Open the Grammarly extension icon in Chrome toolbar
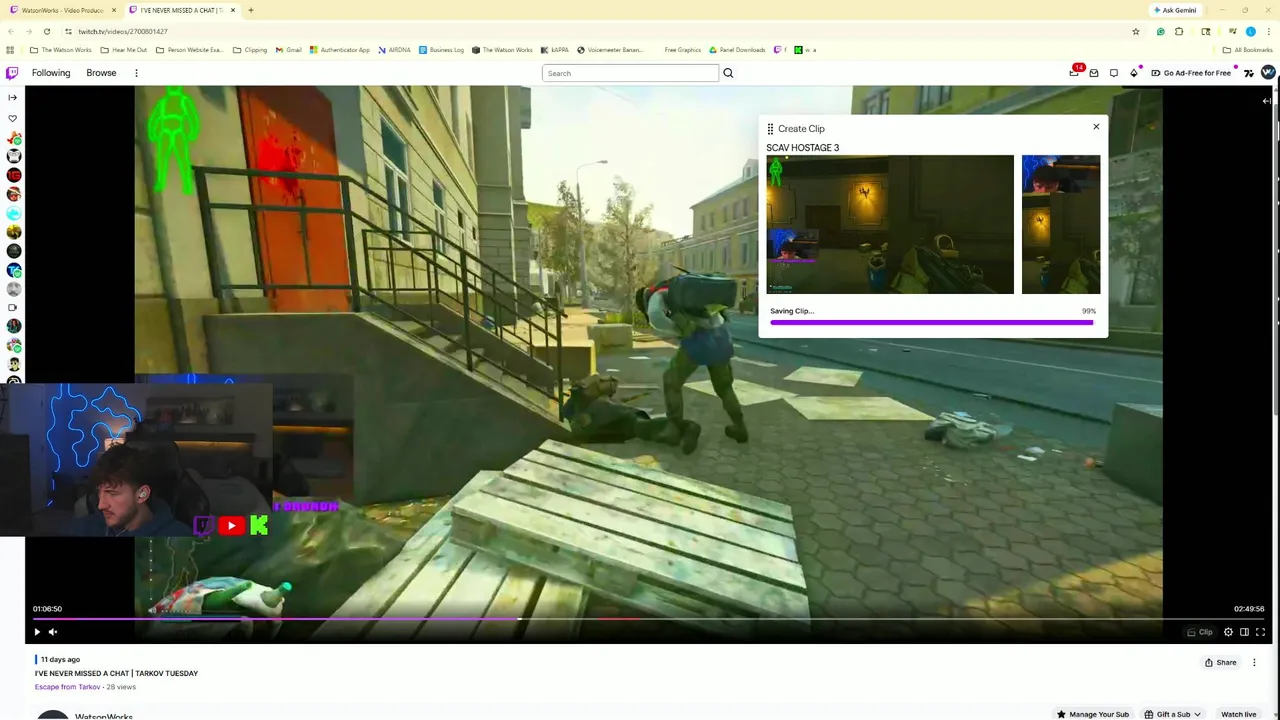This screenshot has width=1280, height=720. point(1160,31)
